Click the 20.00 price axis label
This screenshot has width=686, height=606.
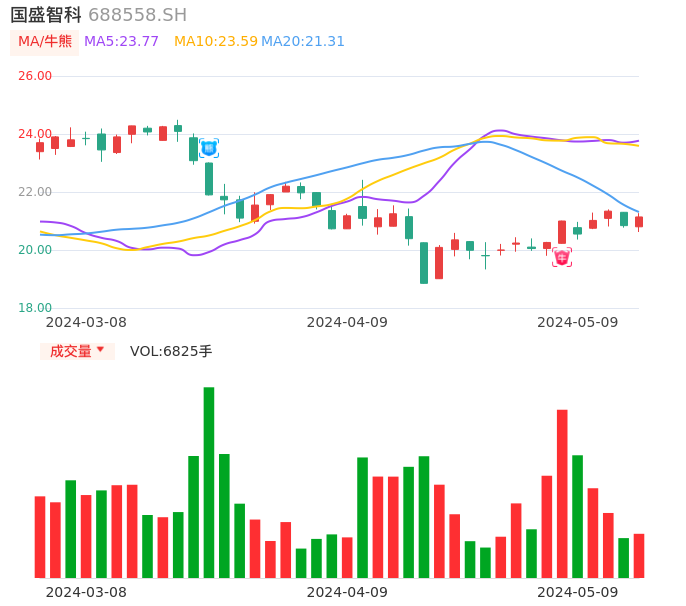point(35,250)
